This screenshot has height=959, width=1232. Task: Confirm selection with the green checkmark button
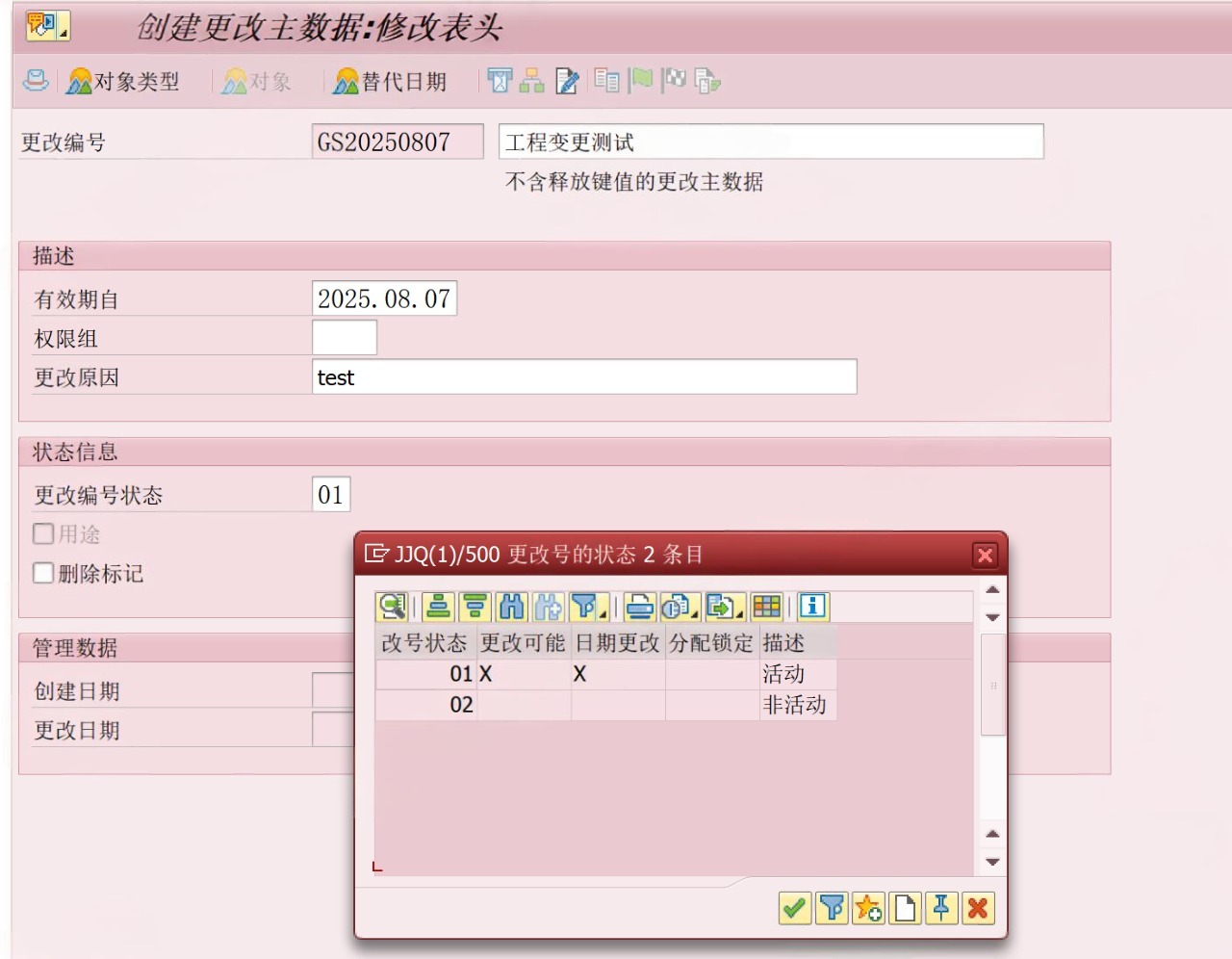click(x=794, y=907)
